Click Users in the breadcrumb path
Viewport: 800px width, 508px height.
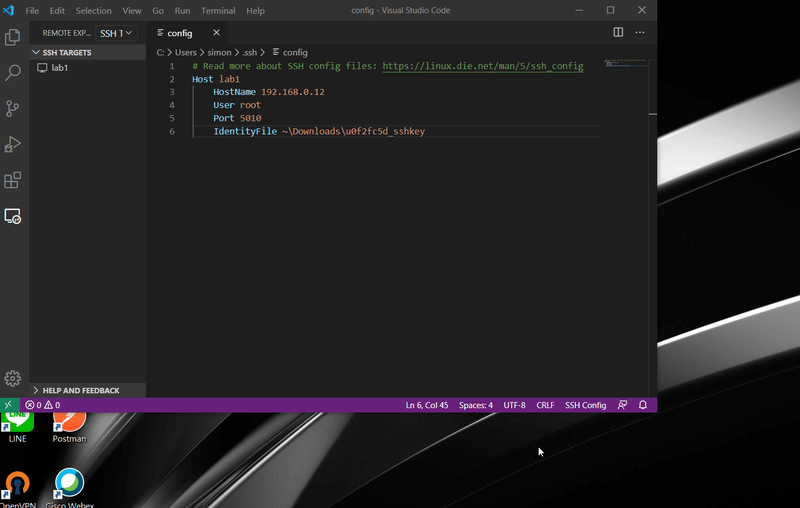click(186, 53)
